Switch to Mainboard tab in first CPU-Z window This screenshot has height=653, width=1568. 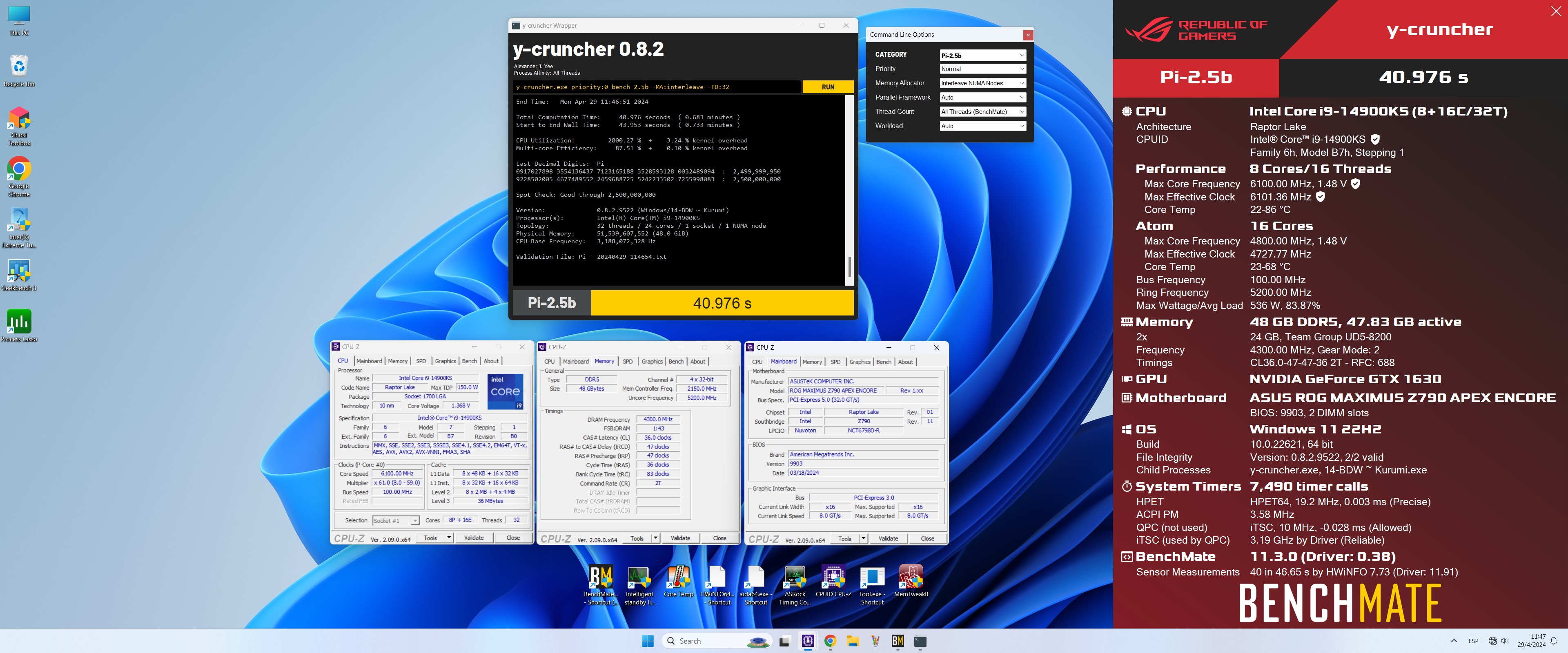pos(369,361)
